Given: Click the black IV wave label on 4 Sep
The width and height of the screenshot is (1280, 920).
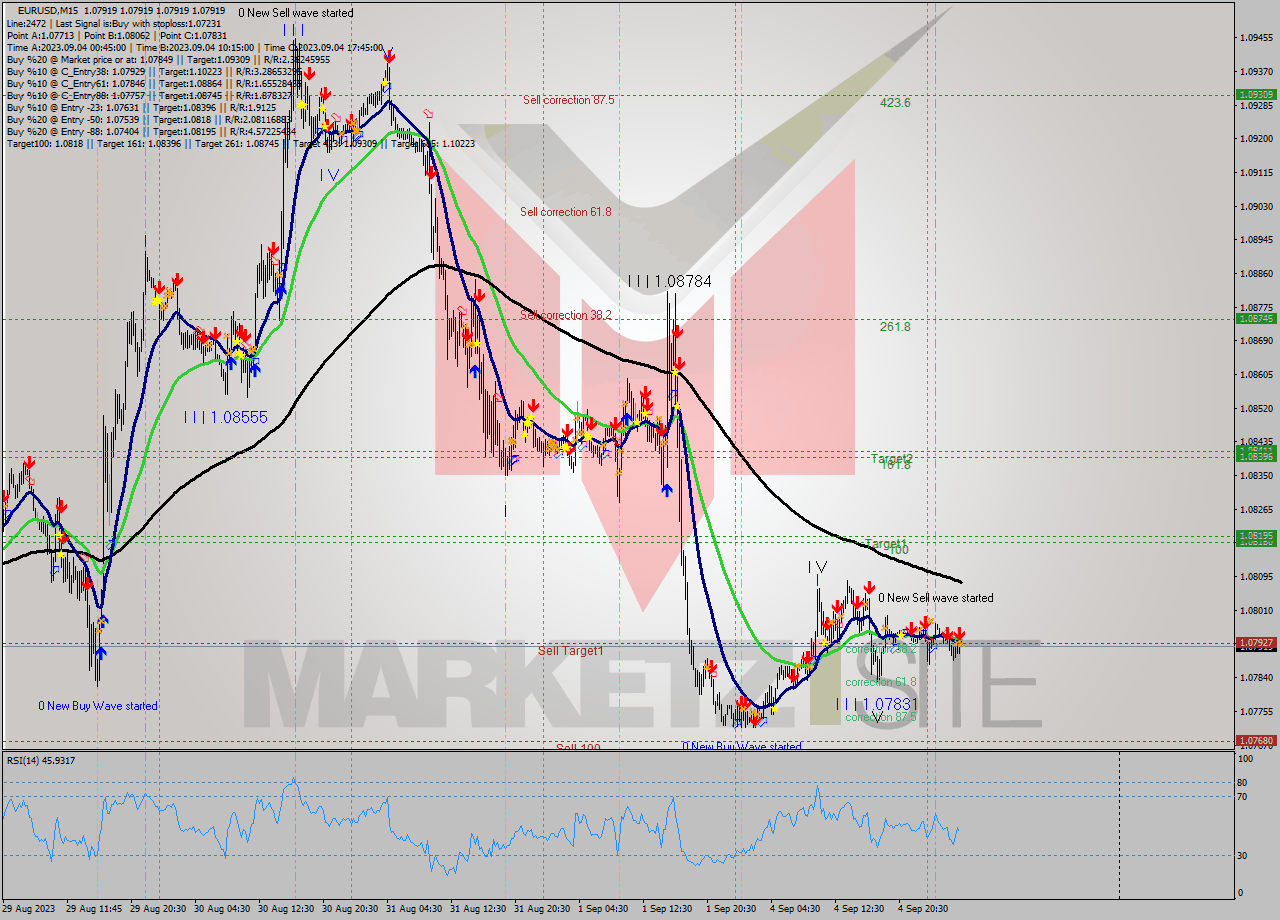Looking at the screenshot, I should (817, 567).
